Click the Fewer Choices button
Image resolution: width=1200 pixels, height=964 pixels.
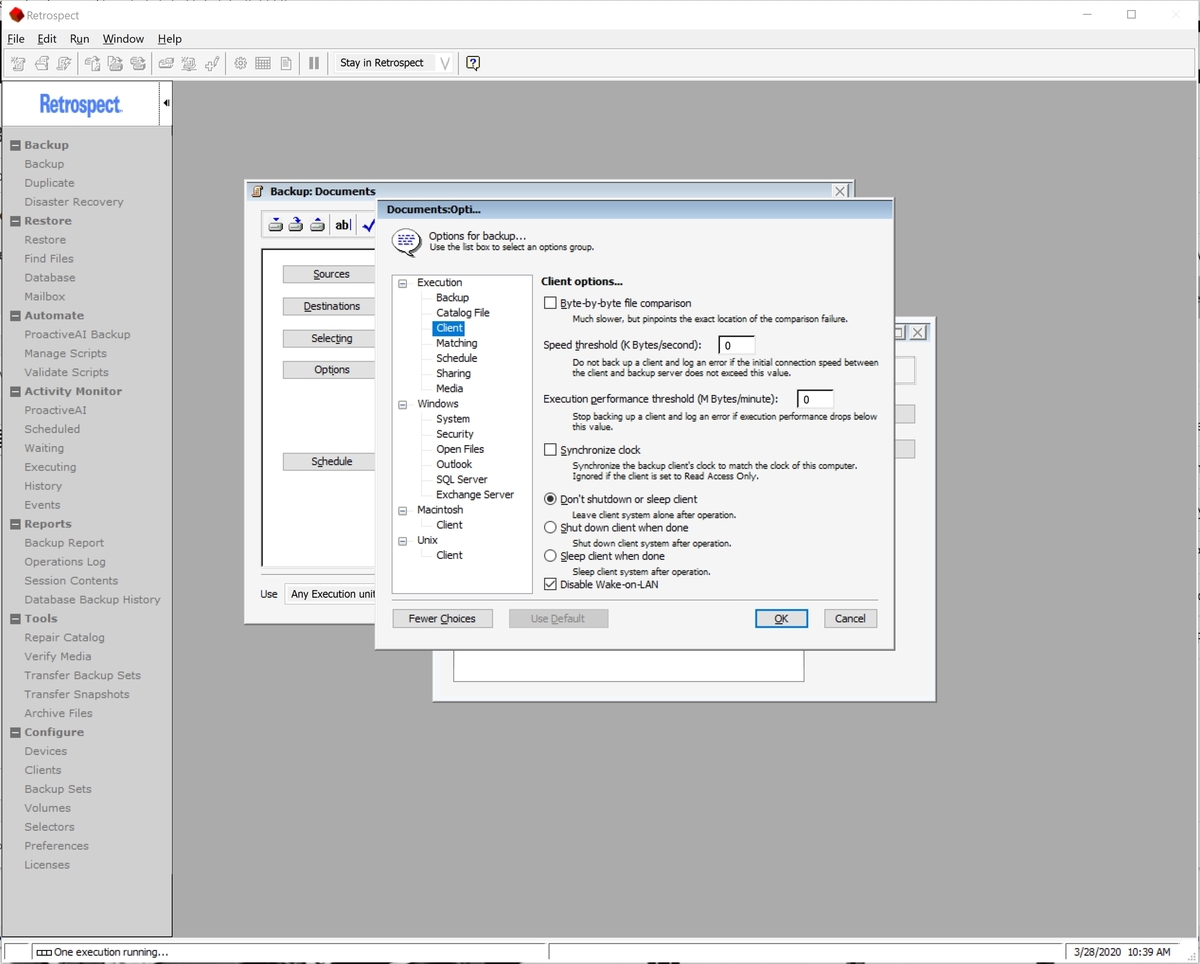point(442,619)
